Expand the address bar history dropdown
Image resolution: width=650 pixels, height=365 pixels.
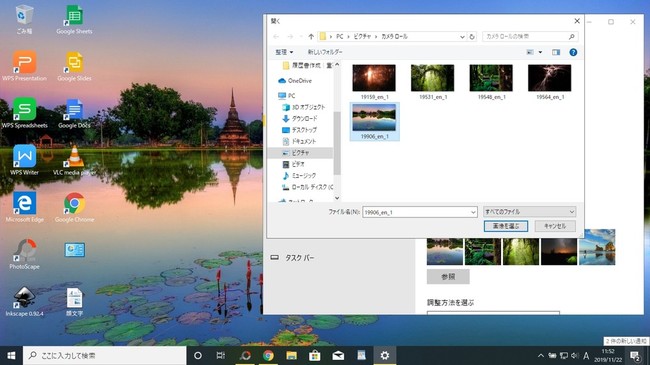(462, 37)
